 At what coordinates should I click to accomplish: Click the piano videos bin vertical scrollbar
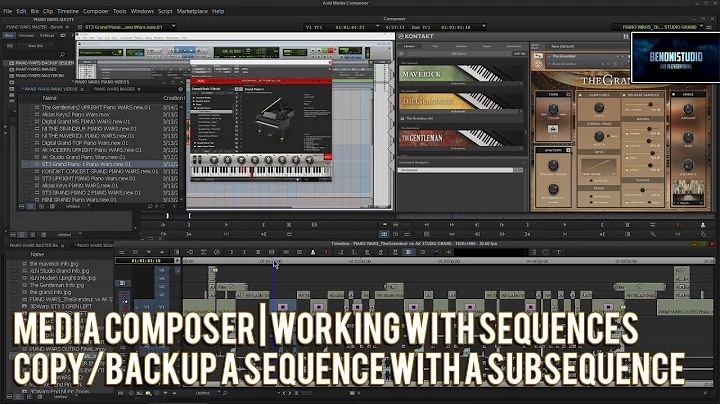pyautogui.click(x=182, y=152)
